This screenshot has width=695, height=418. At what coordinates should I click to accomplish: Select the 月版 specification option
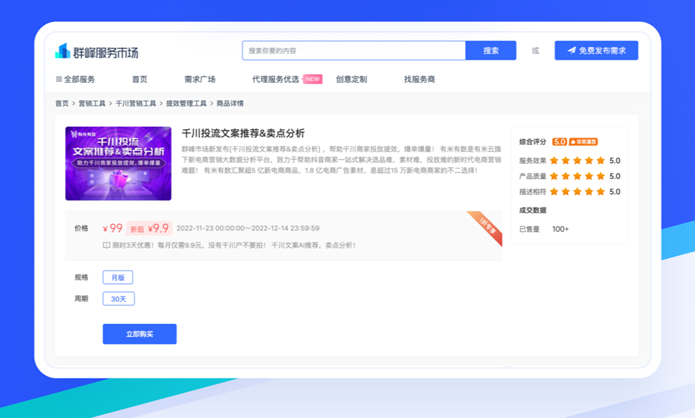pos(118,277)
